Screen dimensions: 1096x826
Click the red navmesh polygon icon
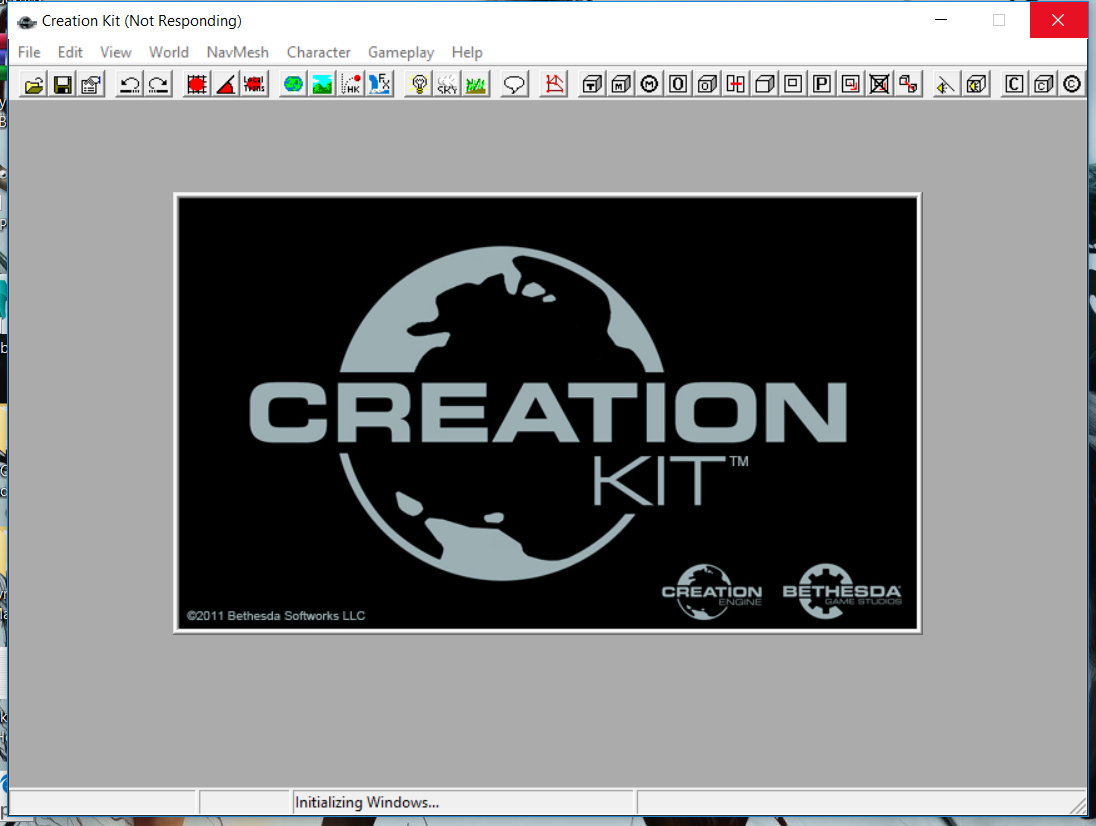pyautogui.click(x=554, y=85)
